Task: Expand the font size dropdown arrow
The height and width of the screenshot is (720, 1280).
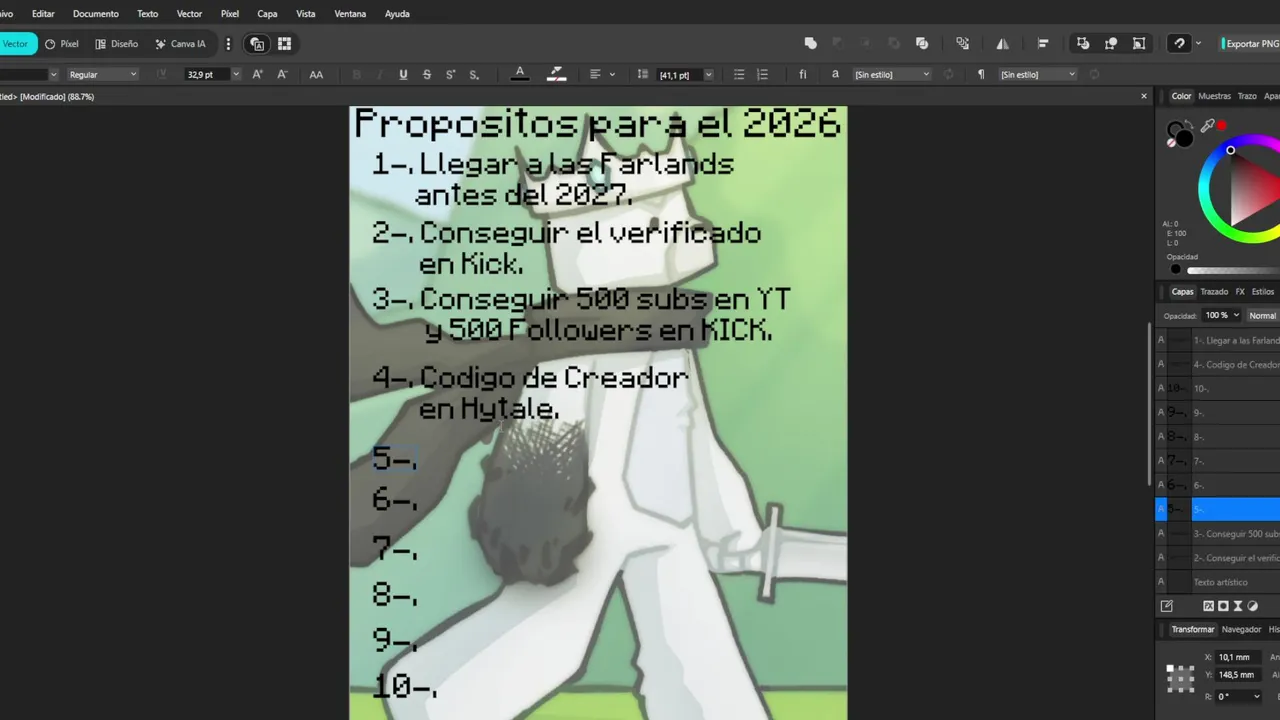Action: [x=236, y=74]
